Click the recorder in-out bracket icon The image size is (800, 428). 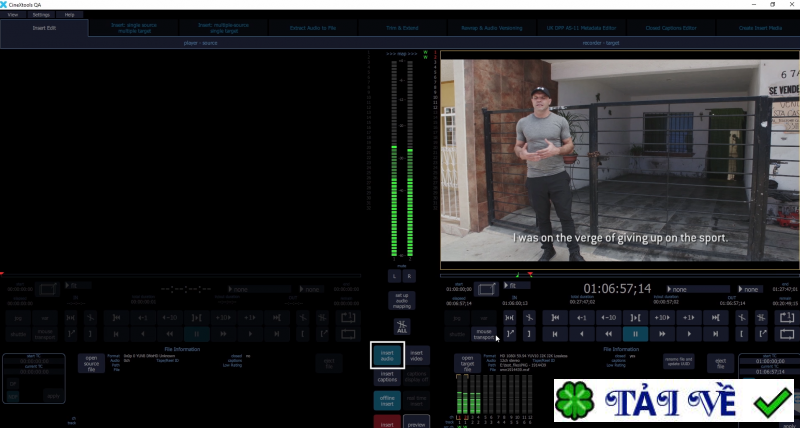(x=510, y=317)
